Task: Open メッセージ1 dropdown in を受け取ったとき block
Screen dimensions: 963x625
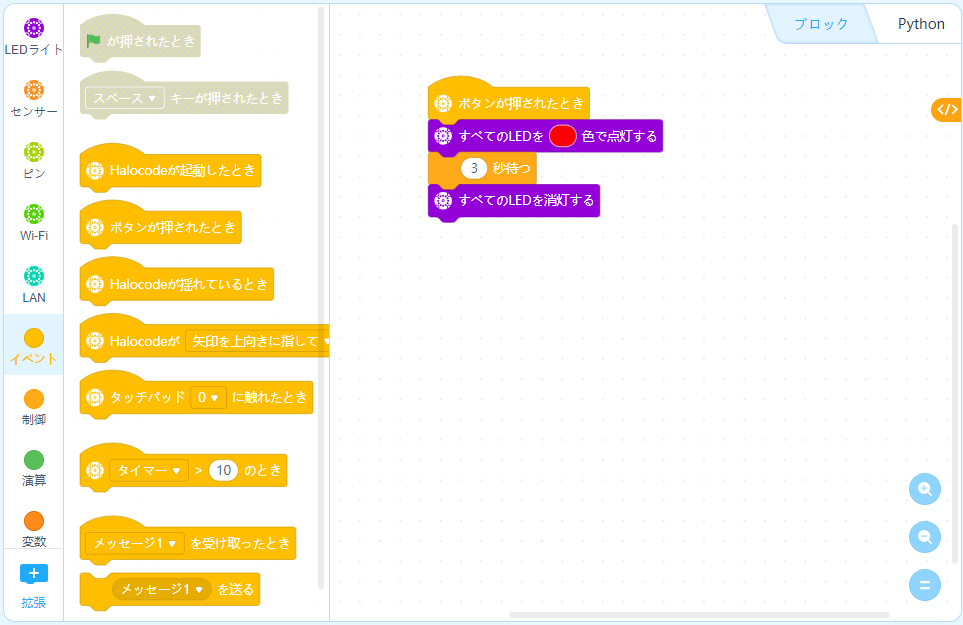Action: click(x=135, y=543)
